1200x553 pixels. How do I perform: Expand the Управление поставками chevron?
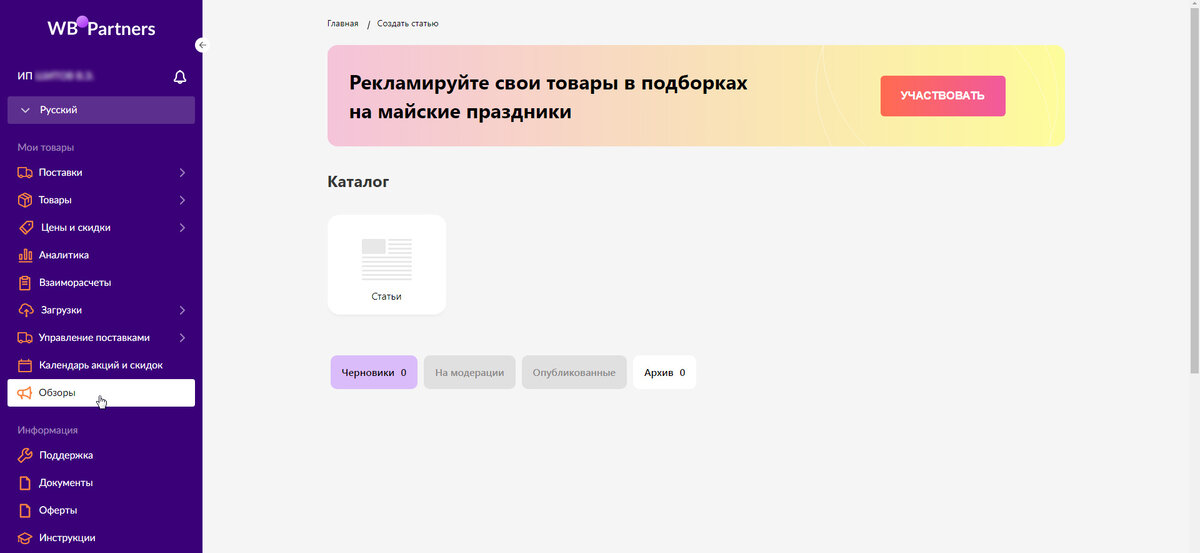pyautogui.click(x=182, y=338)
